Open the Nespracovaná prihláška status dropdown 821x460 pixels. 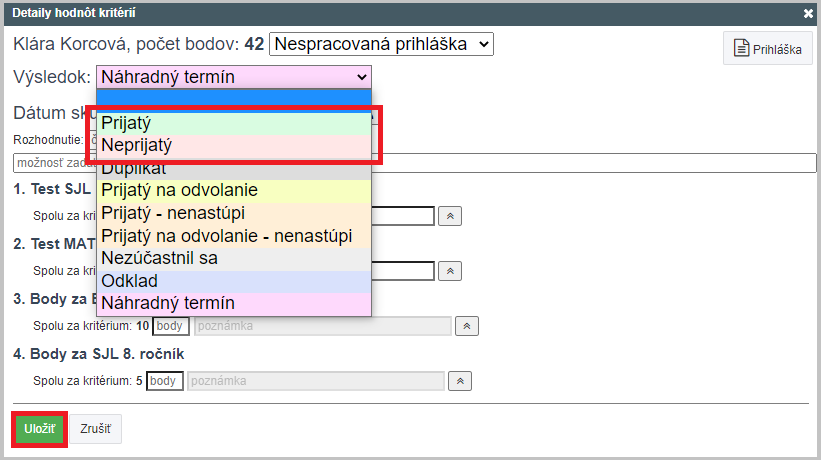(x=381, y=44)
